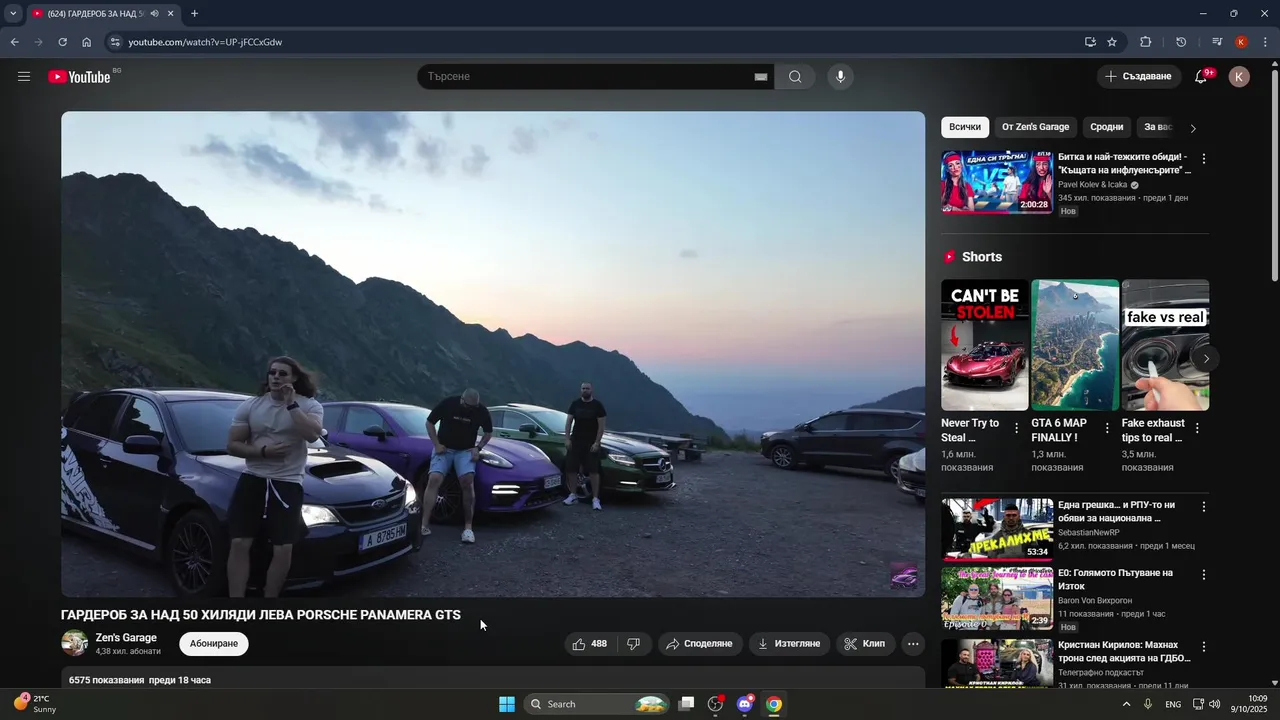Viewport: 1280px width, 720px height.
Task: Like the video with thumbs up
Action: click(x=589, y=644)
